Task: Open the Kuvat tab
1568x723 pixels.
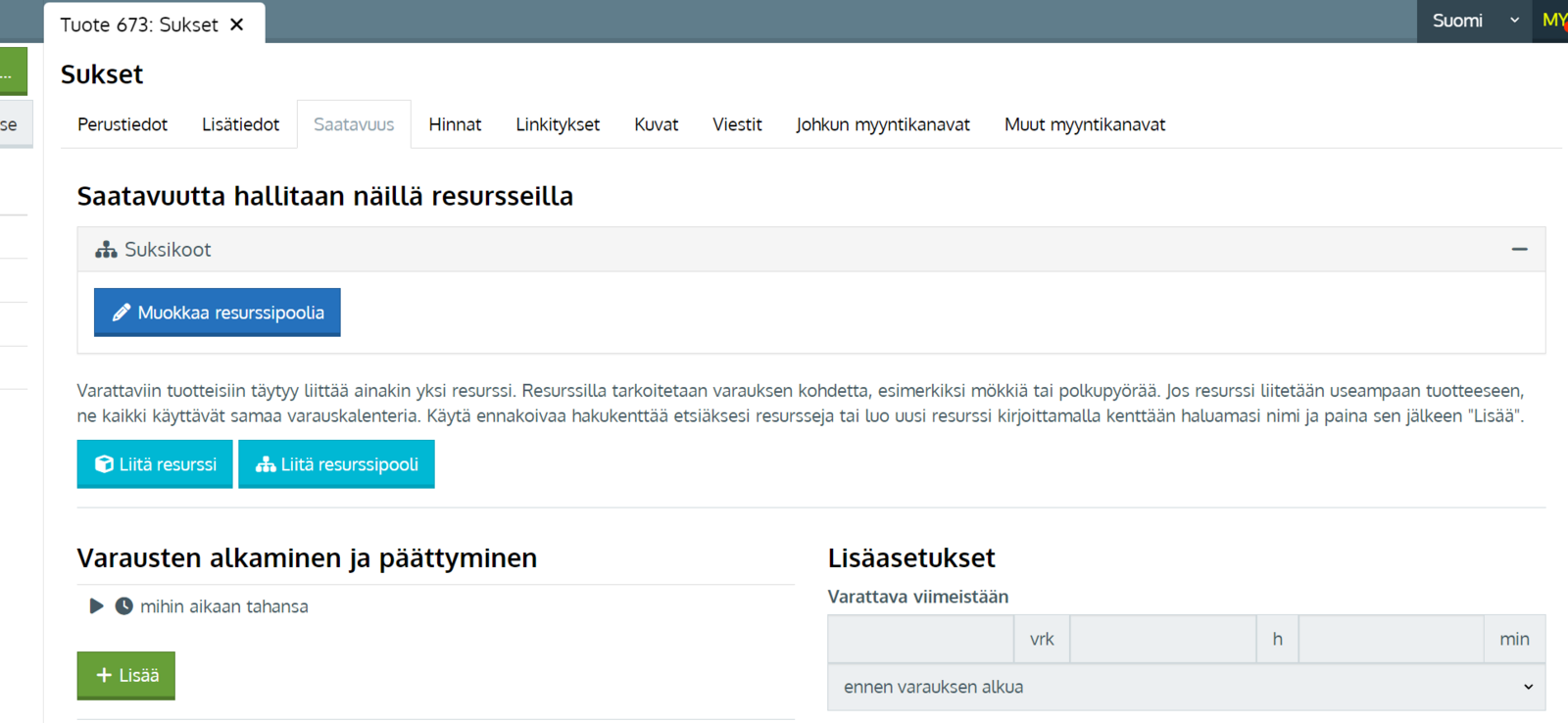Action: click(656, 124)
